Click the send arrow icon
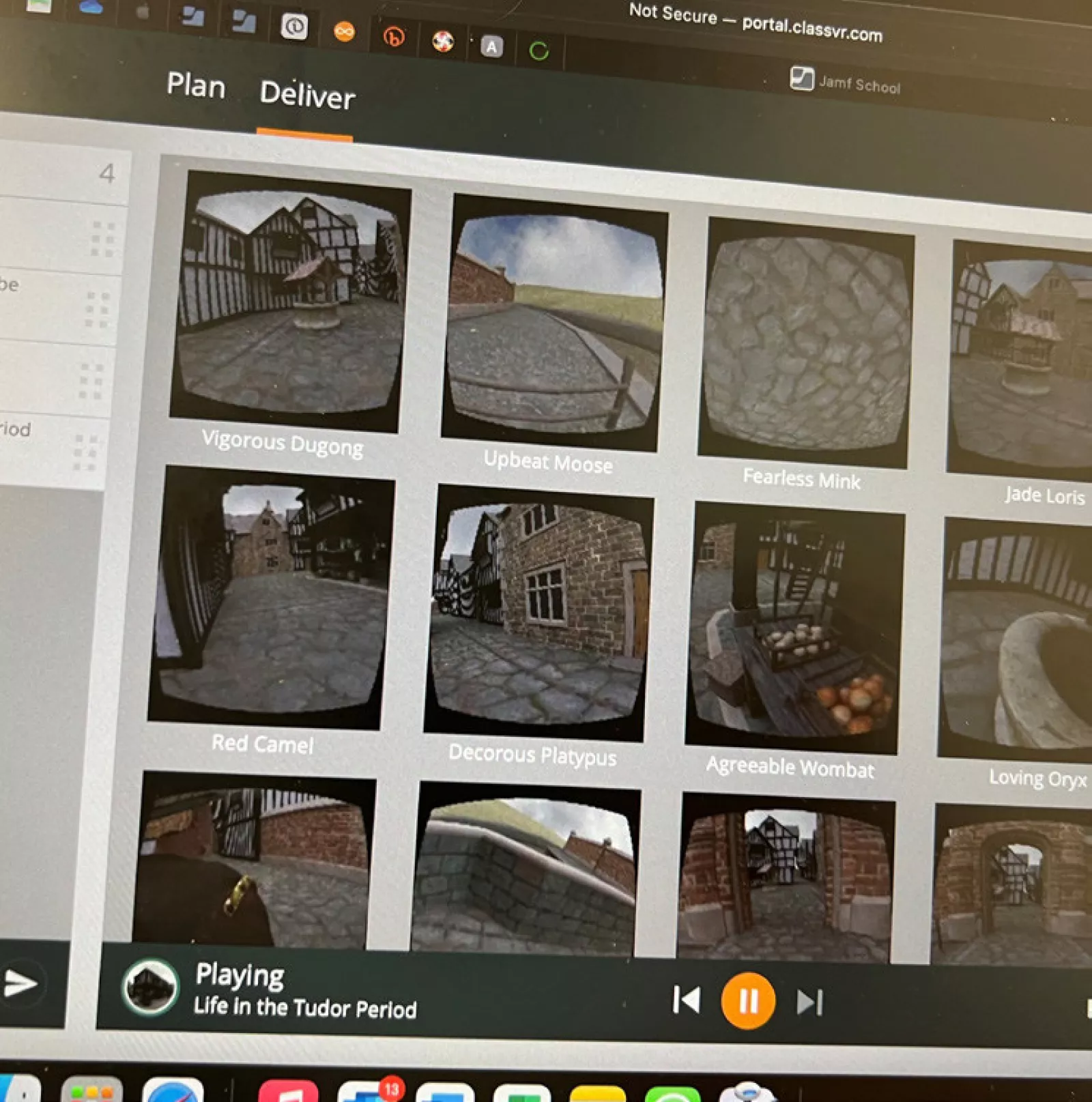 [x=20, y=983]
